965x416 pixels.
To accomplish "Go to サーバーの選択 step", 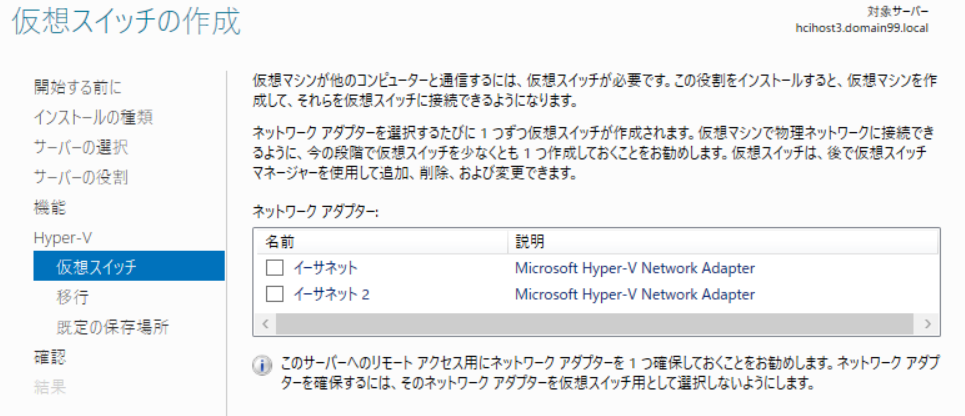I will coord(81,148).
